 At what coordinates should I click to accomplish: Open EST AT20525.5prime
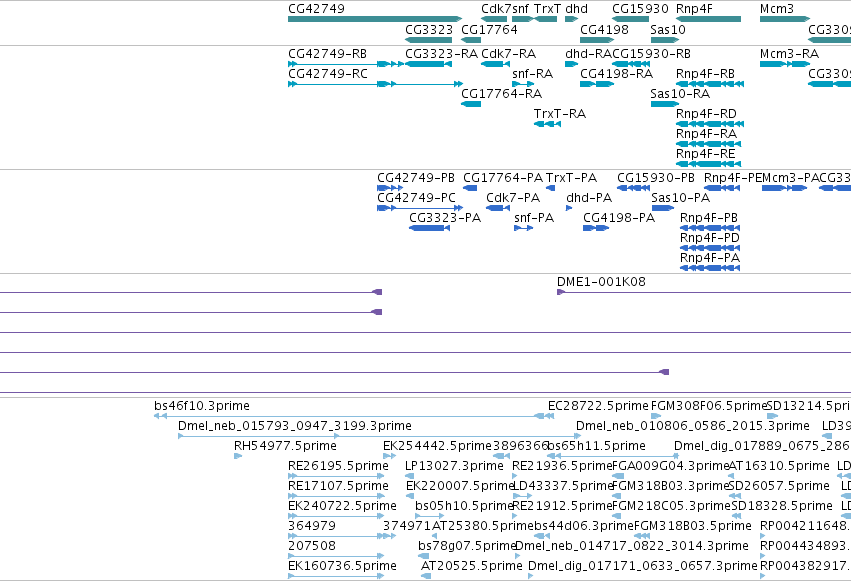point(472,566)
